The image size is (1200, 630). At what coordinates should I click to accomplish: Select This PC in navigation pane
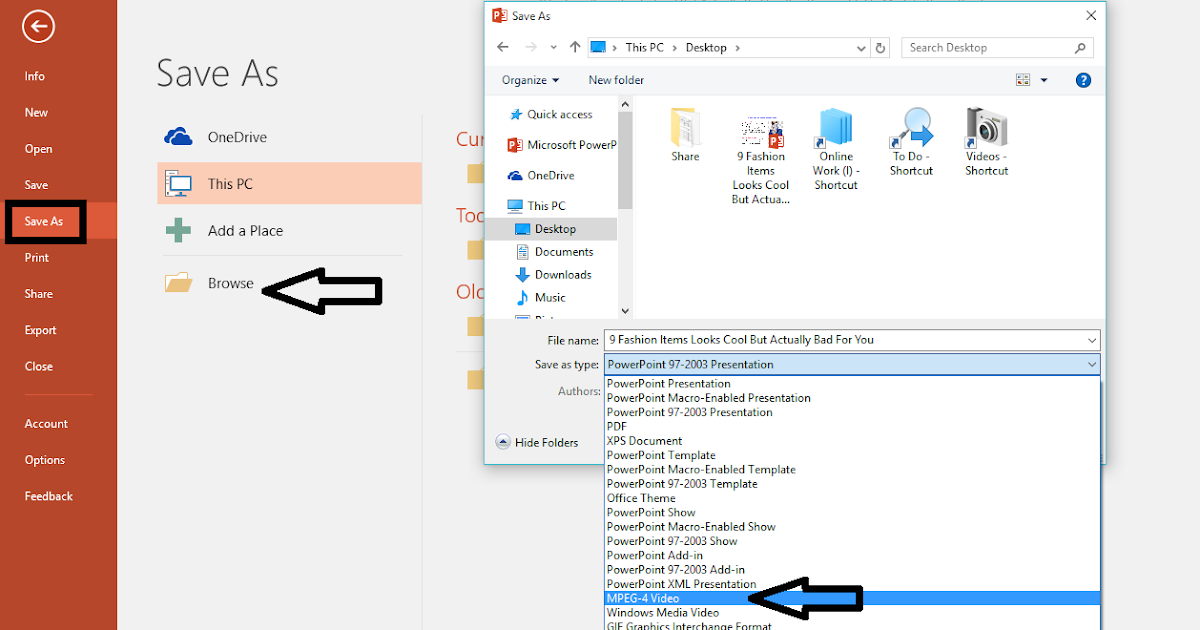click(537, 206)
